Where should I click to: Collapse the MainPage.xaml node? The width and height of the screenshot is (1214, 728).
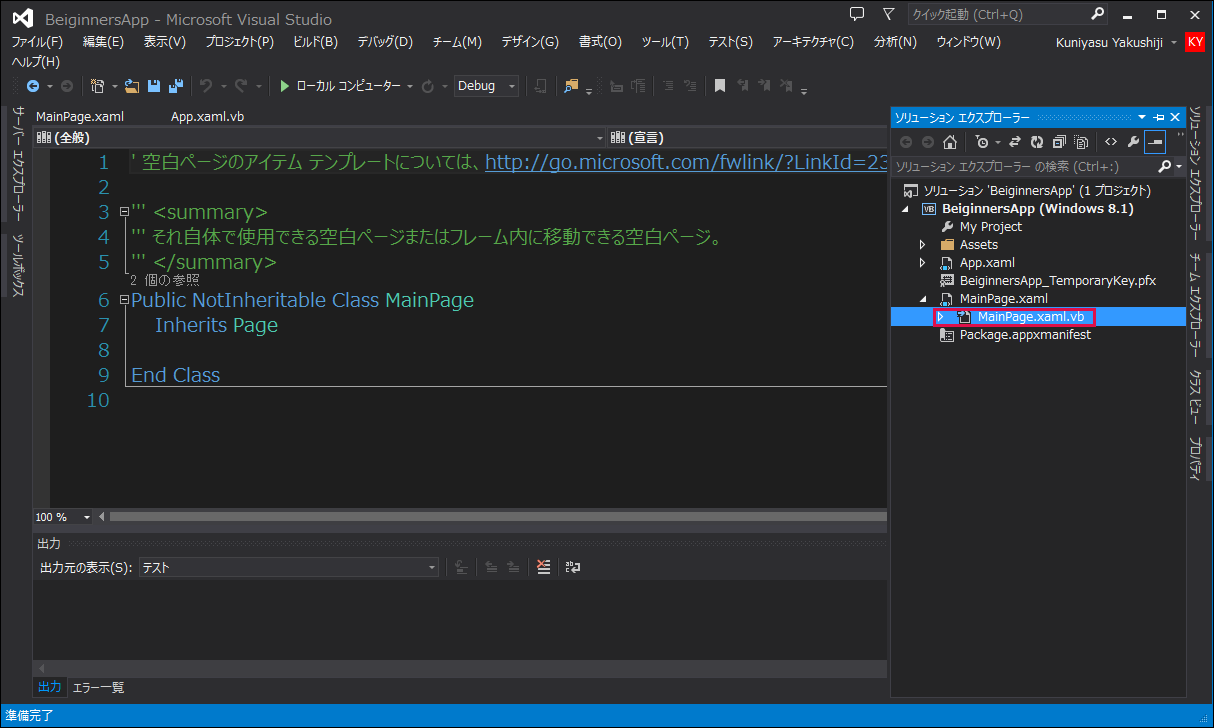coord(923,299)
